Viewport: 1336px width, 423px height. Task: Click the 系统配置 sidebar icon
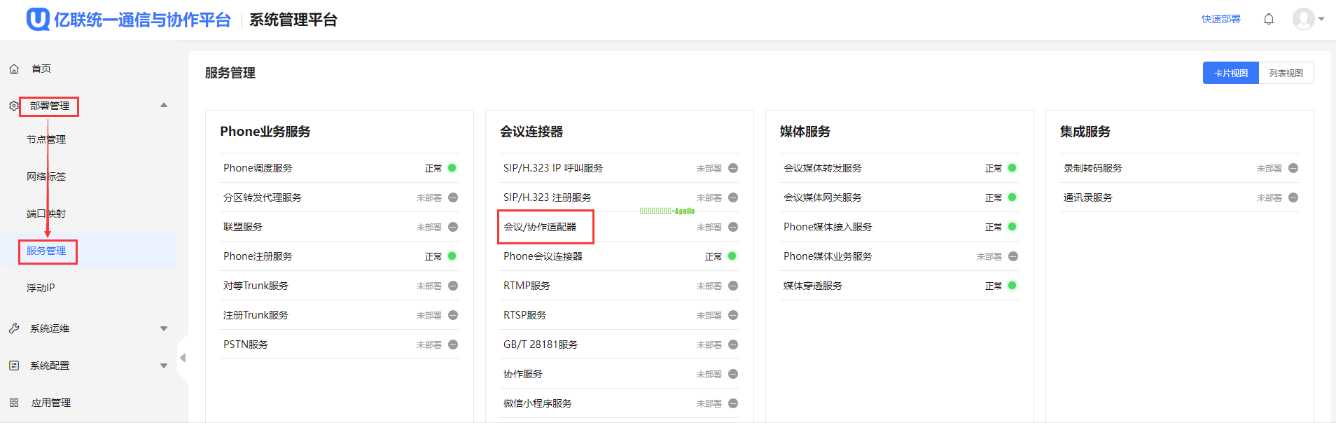14,366
